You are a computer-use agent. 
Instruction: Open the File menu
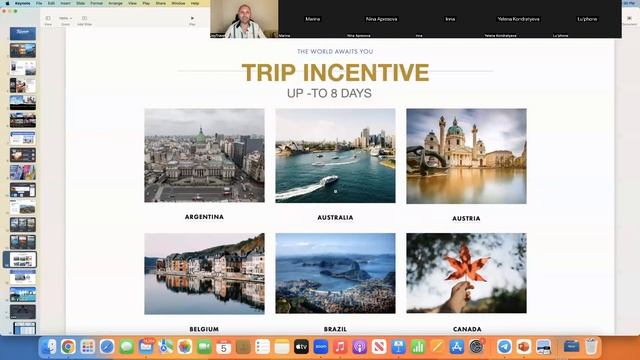point(39,3)
